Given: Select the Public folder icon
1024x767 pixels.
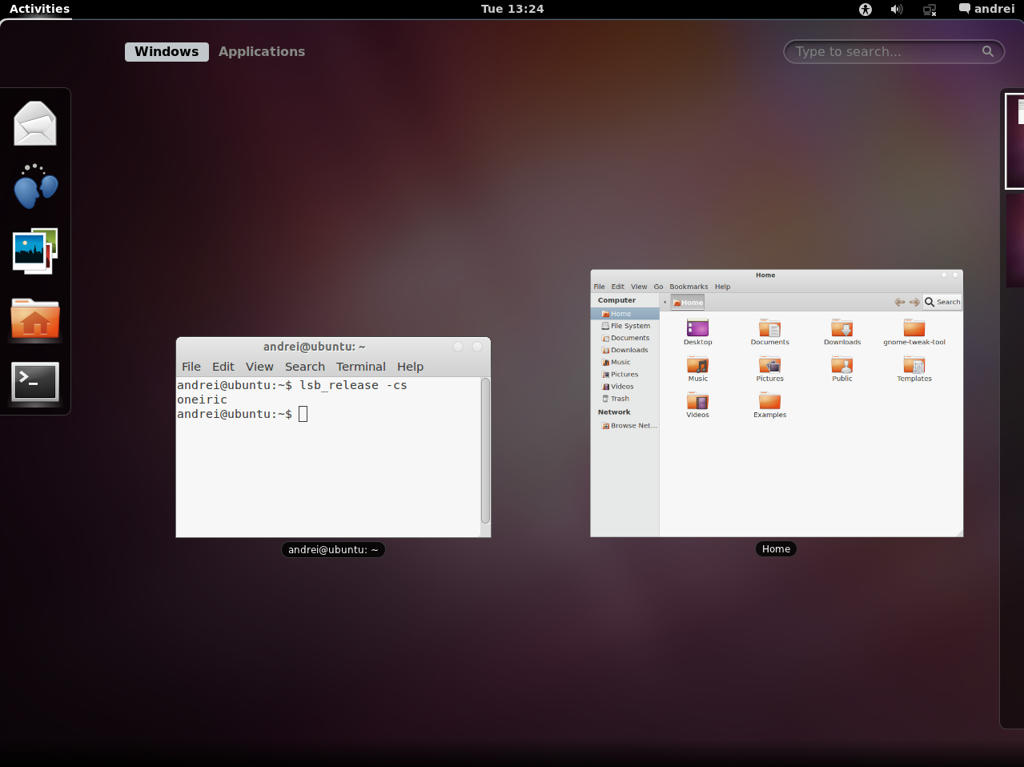Looking at the screenshot, I should [842, 368].
